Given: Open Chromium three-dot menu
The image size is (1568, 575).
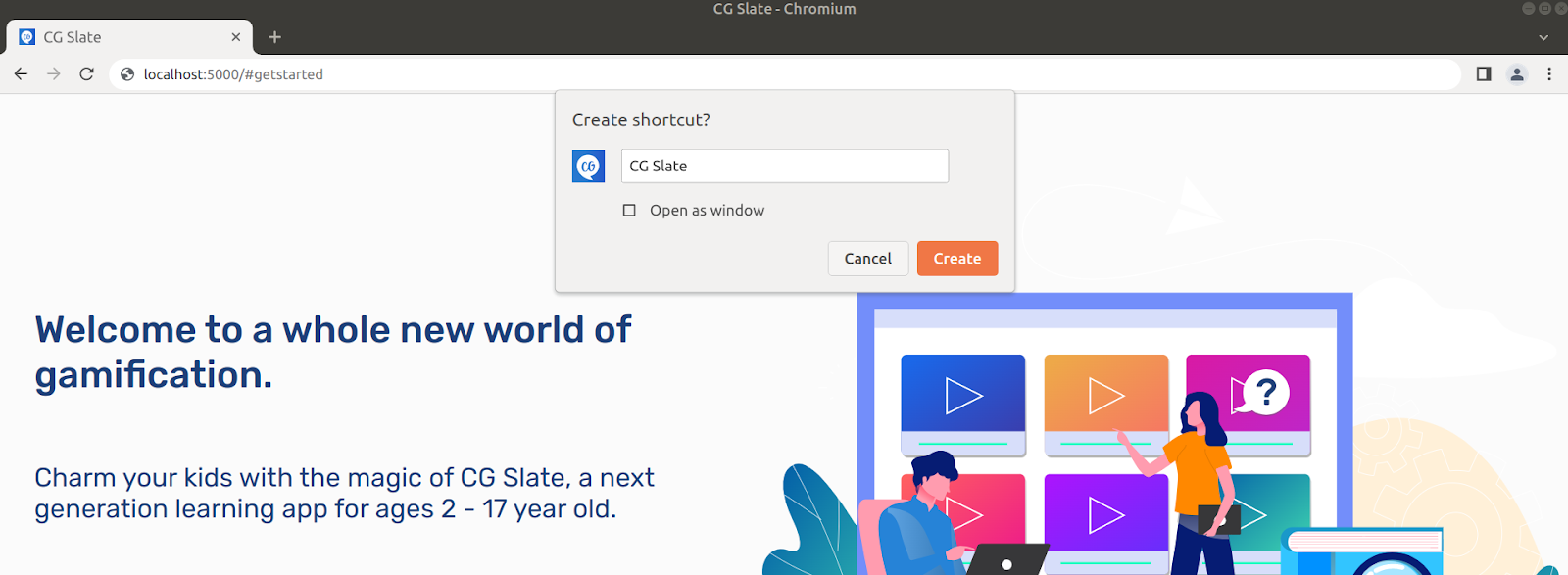Looking at the screenshot, I should 1549,74.
